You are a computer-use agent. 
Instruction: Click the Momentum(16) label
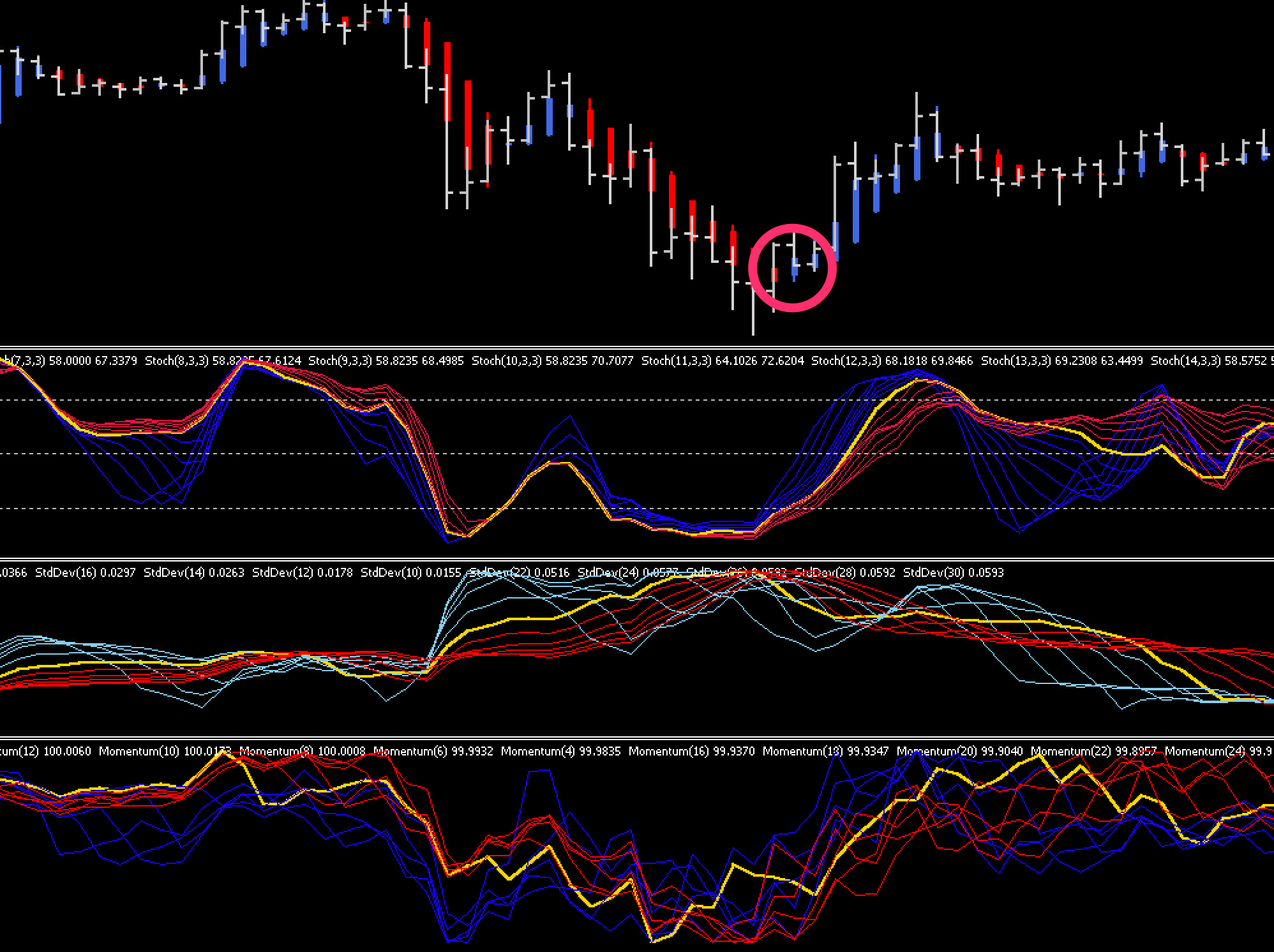669,751
